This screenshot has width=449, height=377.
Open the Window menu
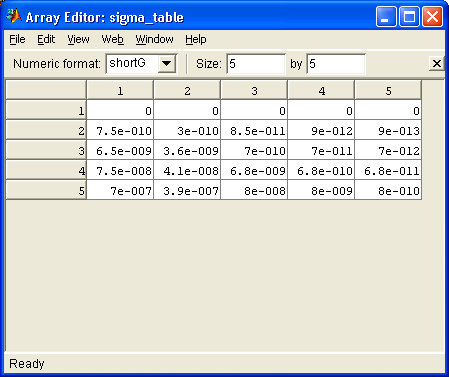click(x=154, y=39)
